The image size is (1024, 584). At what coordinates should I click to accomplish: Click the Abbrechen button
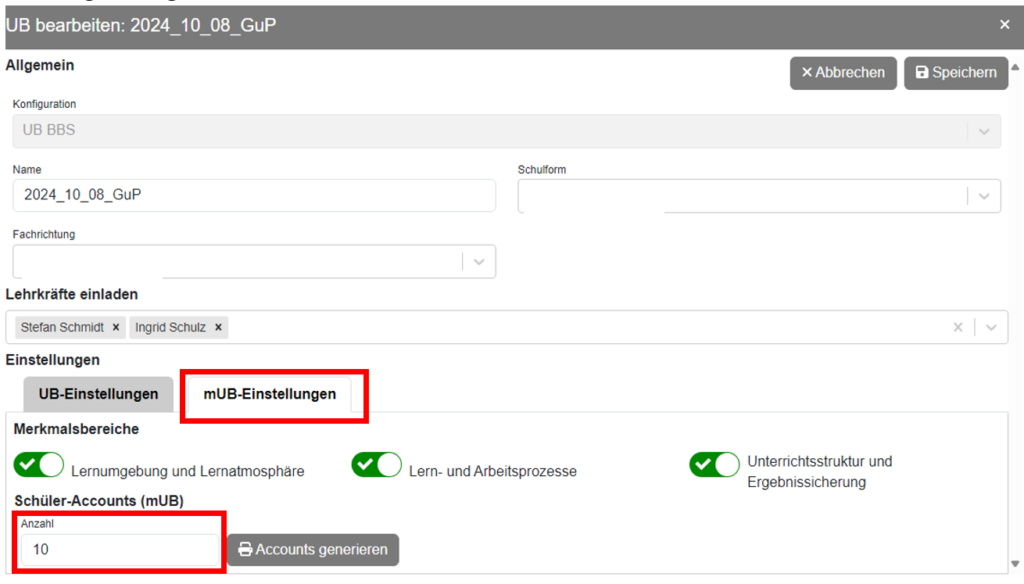pyautogui.click(x=843, y=73)
